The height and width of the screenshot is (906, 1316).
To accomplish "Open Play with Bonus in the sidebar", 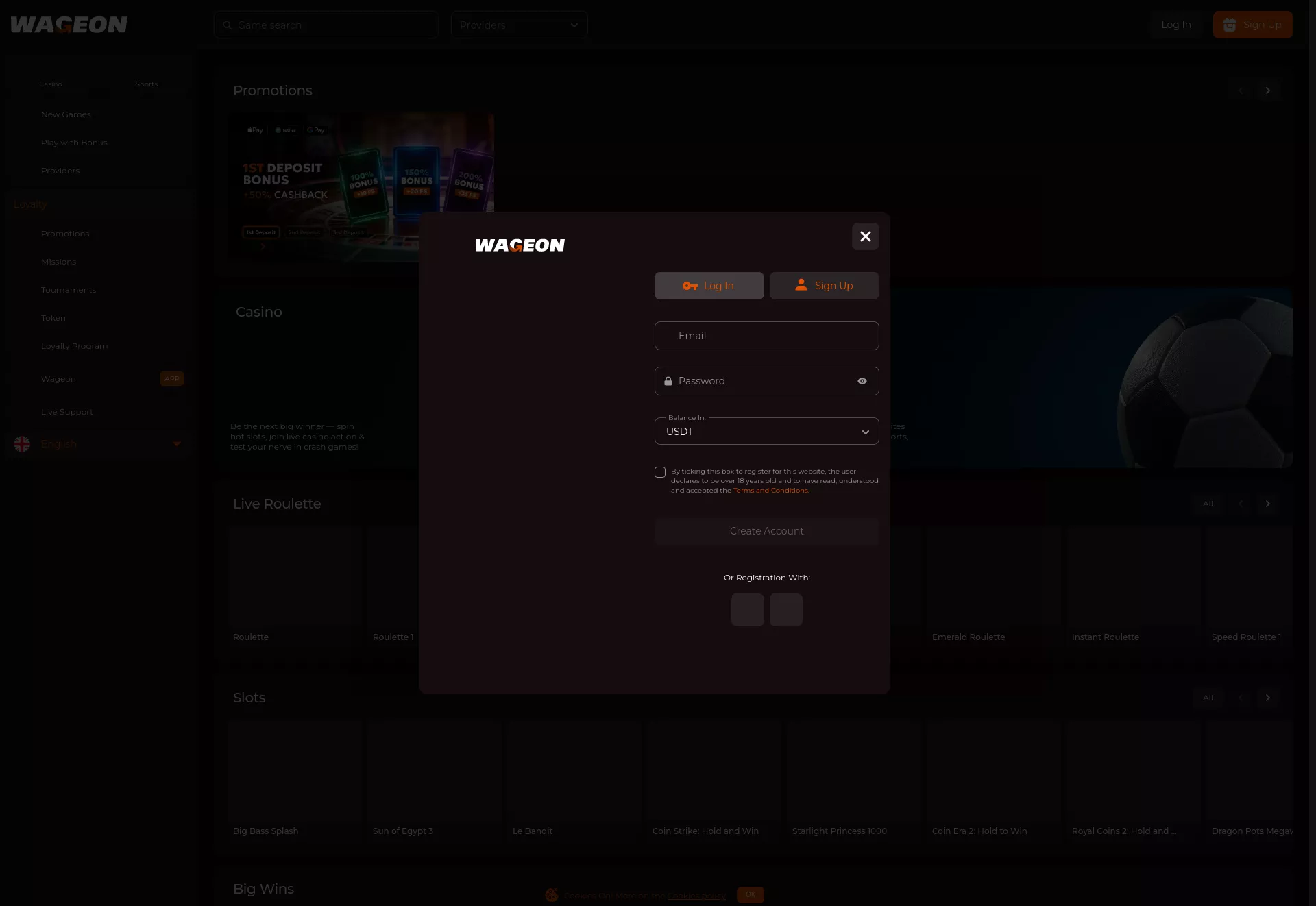I will tap(74, 143).
